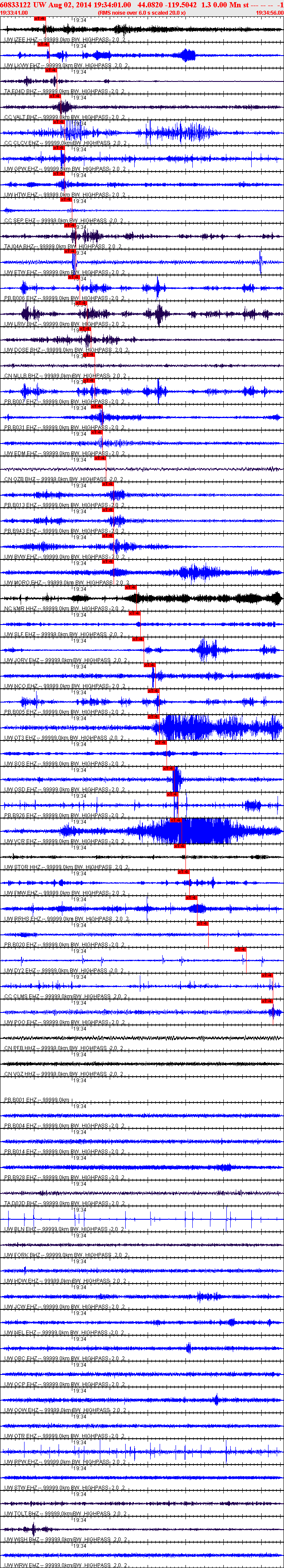Click the red pick flag on the UW PGO trace

coord(267,1001)
